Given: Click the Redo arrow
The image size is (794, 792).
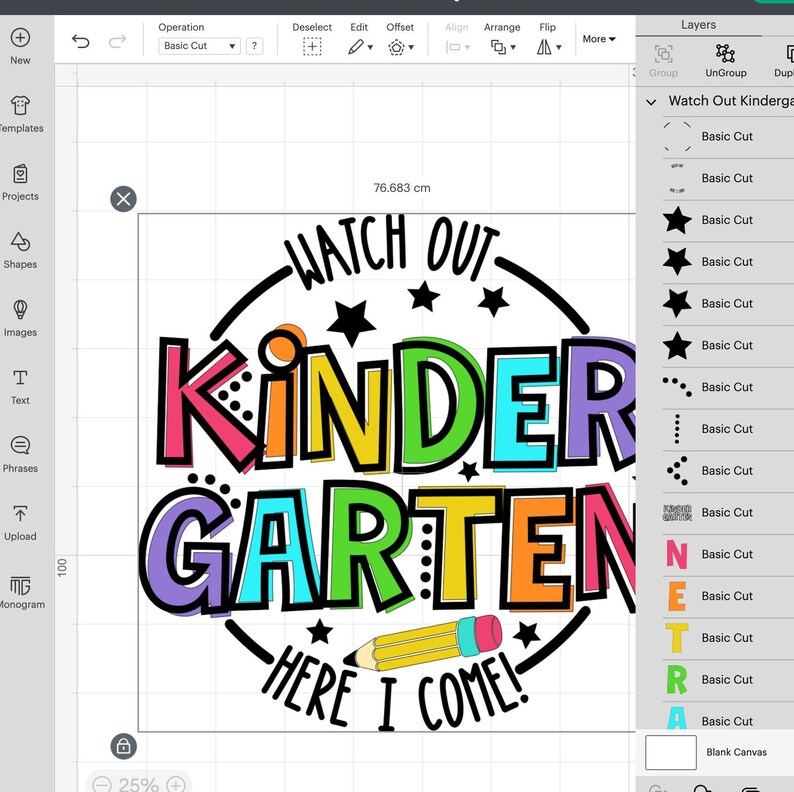Looking at the screenshot, I should (117, 41).
